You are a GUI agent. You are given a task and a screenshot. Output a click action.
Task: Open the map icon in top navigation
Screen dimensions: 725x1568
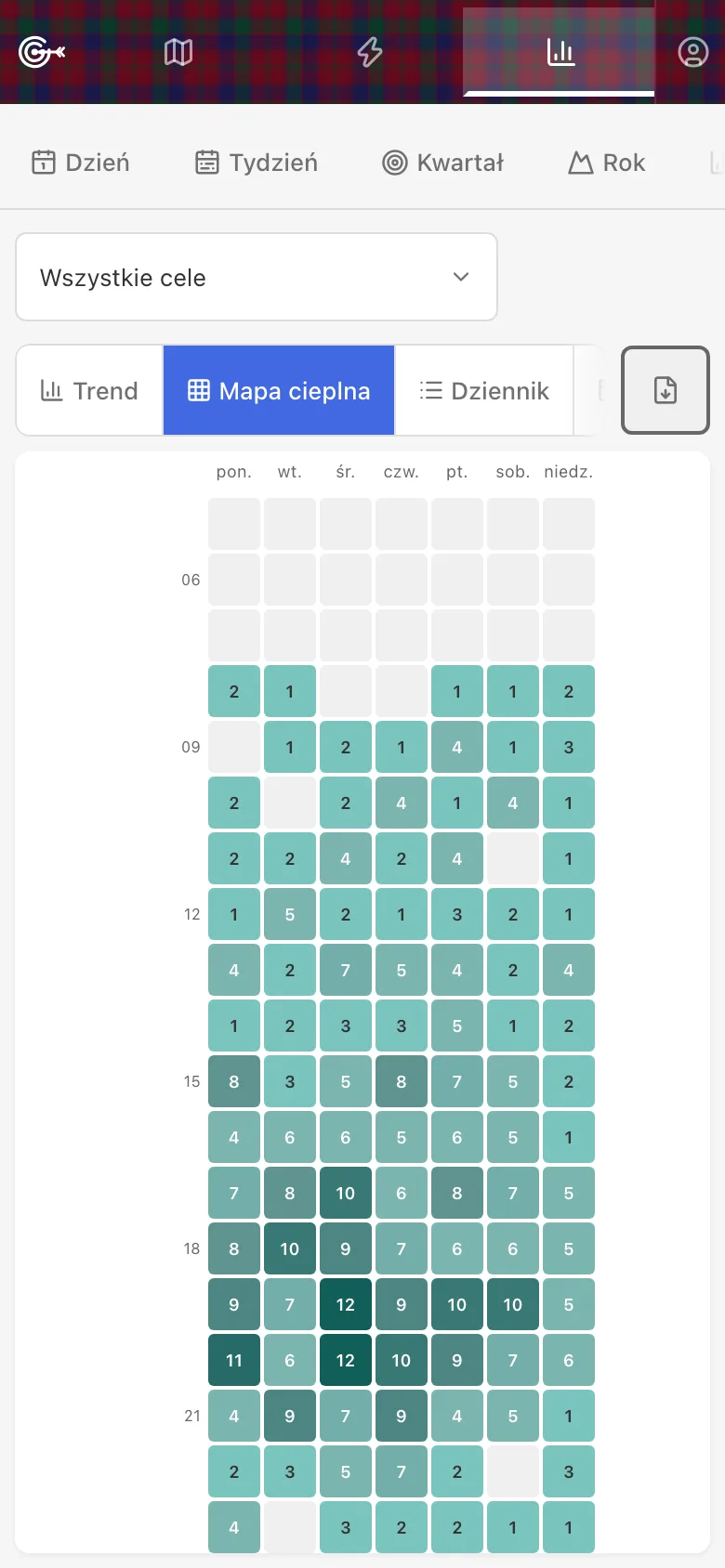(178, 52)
